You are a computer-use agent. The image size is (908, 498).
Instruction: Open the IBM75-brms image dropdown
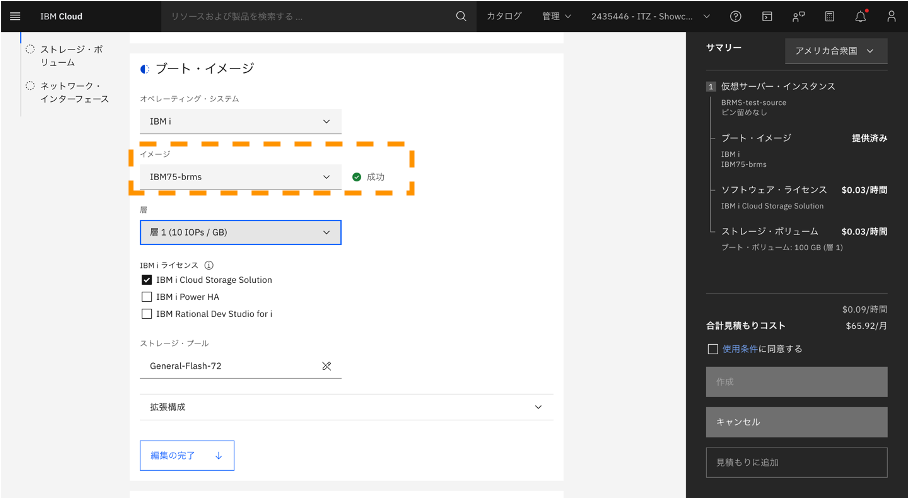pyautogui.click(x=240, y=177)
